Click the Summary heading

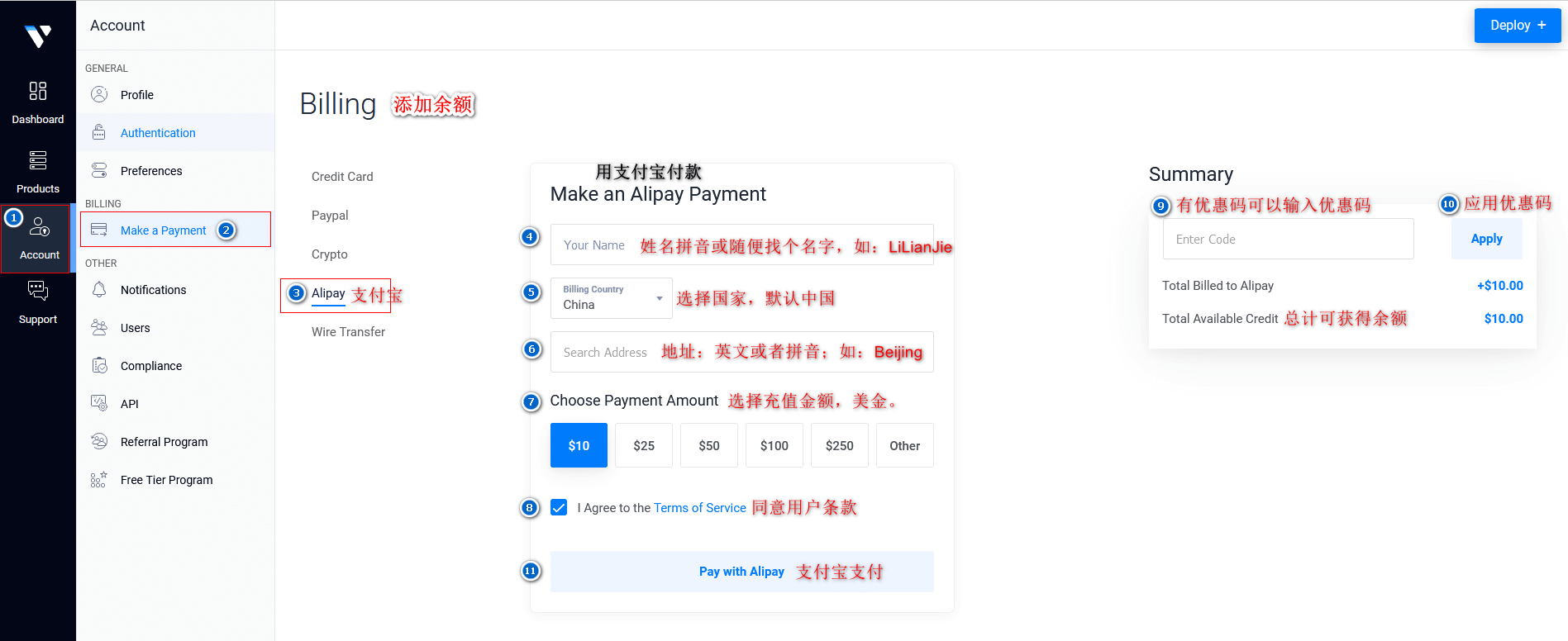click(1190, 174)
